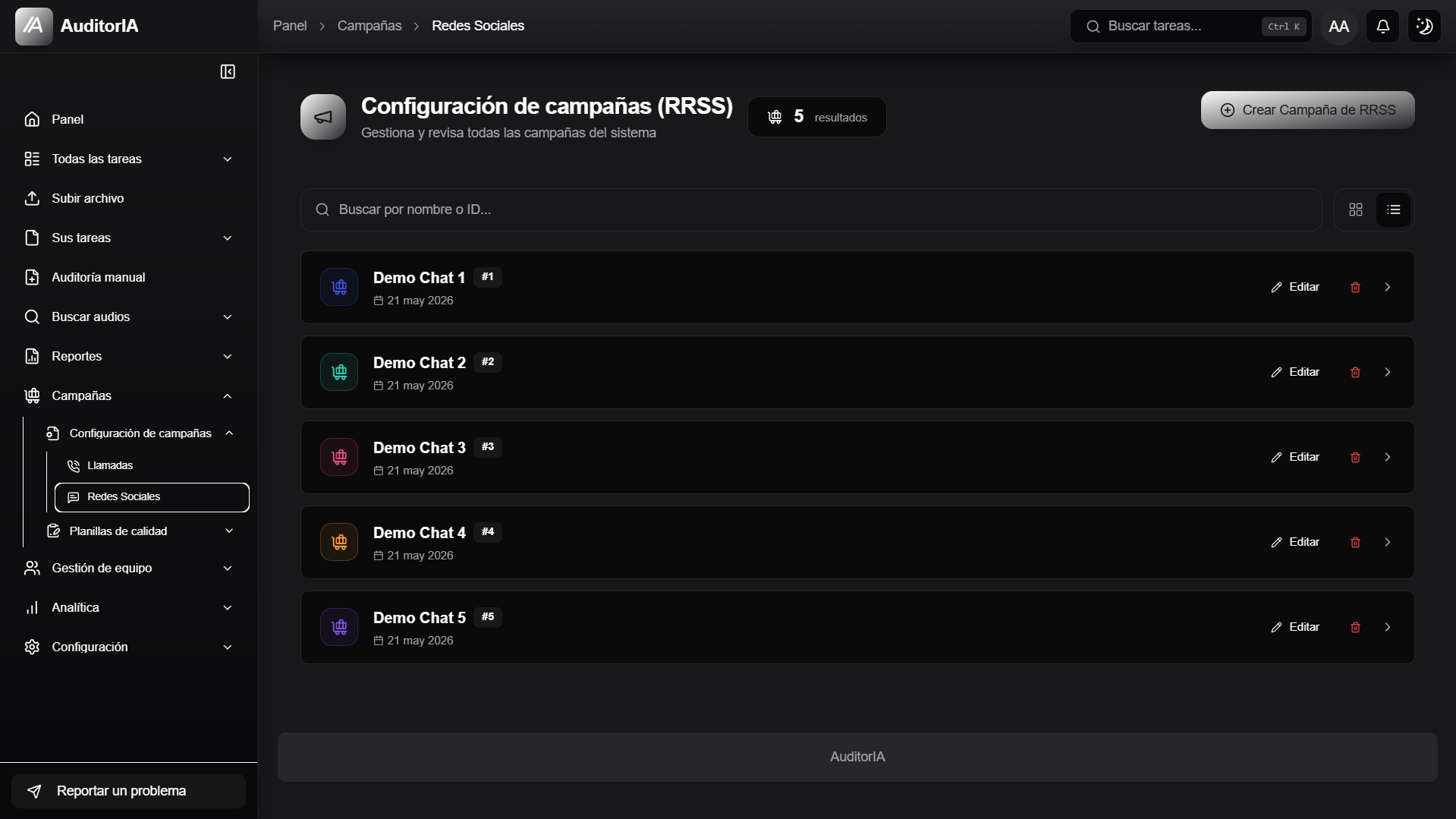The width and height of the screenshot is (1456, 819).
Task: Expand Configuración menu
Action: click(x=128, y=647)
